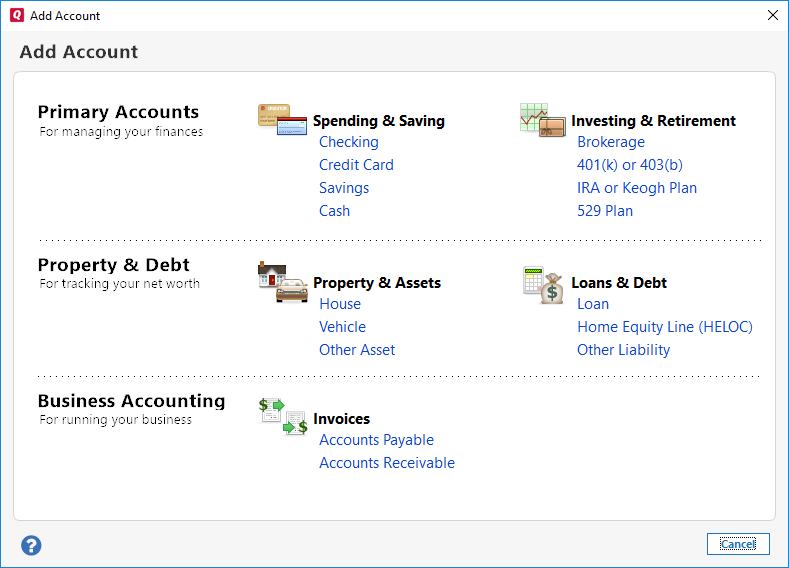Click the Investing & Retirement chart icon
The width and height of the screenshot is (789, 568).
pos(542,119)
